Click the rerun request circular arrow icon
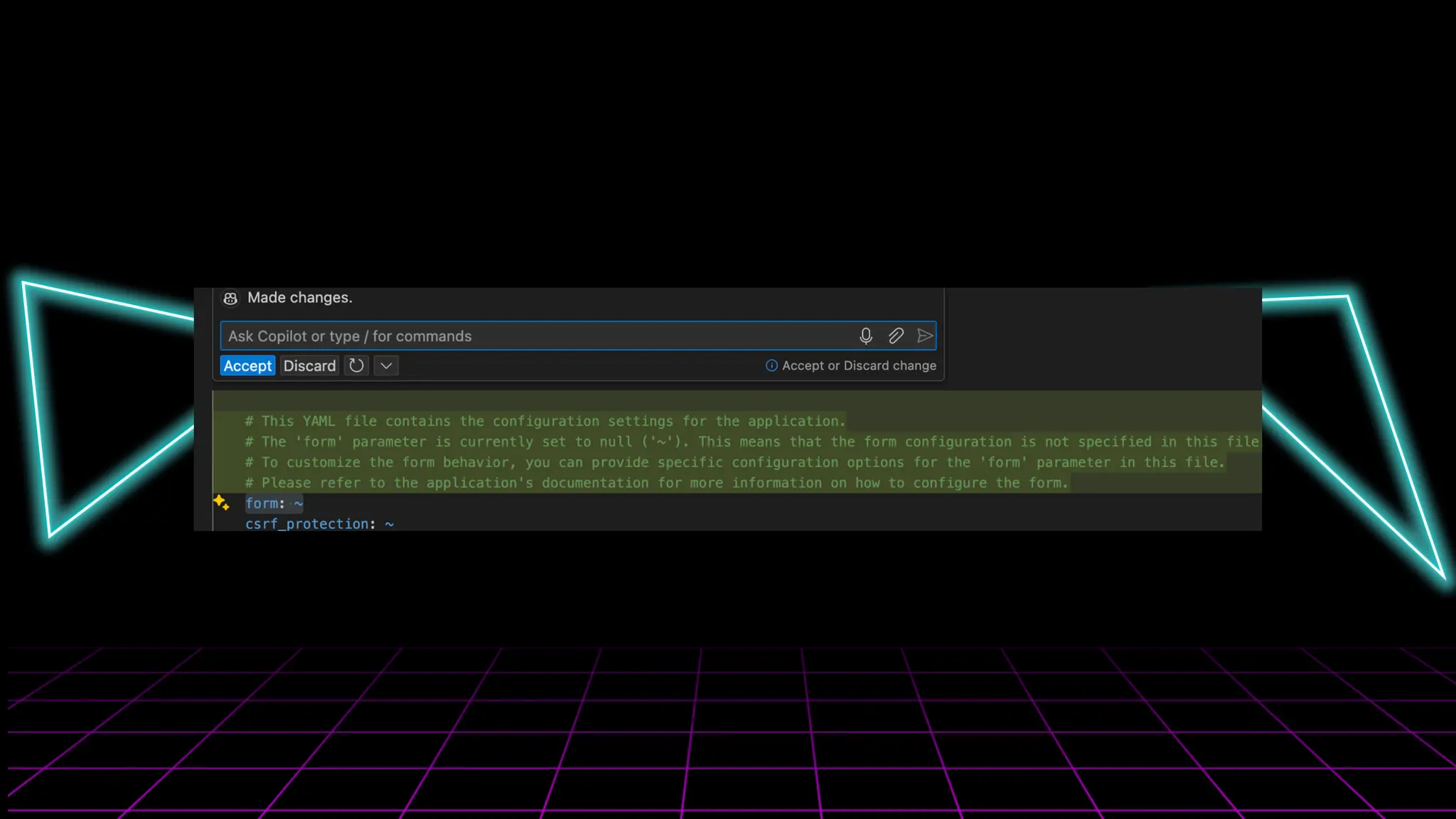The height and width of the screenshot is (819, 1456). pyautogui.click(x=356, y=365)
